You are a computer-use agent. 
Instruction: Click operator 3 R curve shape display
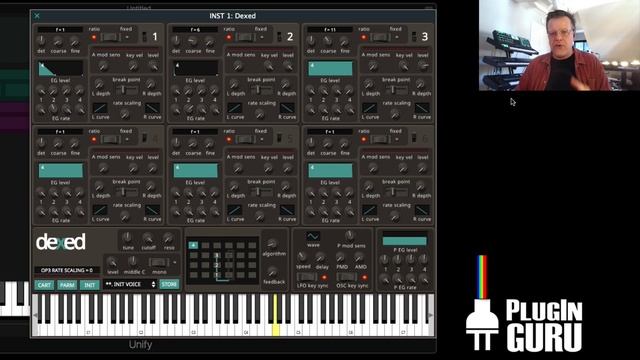click(x=422, y=108)
